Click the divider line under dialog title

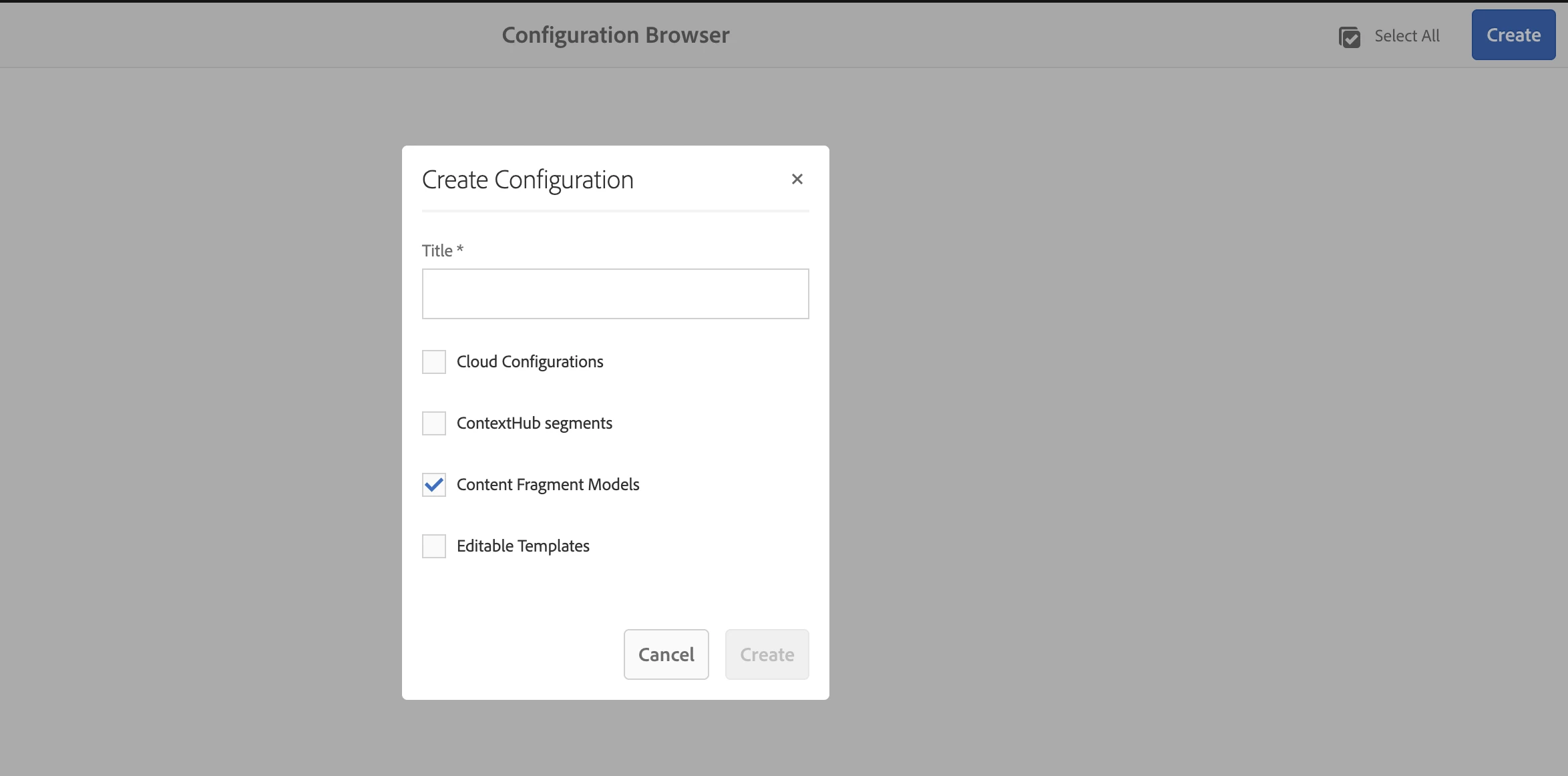pyautogui.click(x=615, y=211)
